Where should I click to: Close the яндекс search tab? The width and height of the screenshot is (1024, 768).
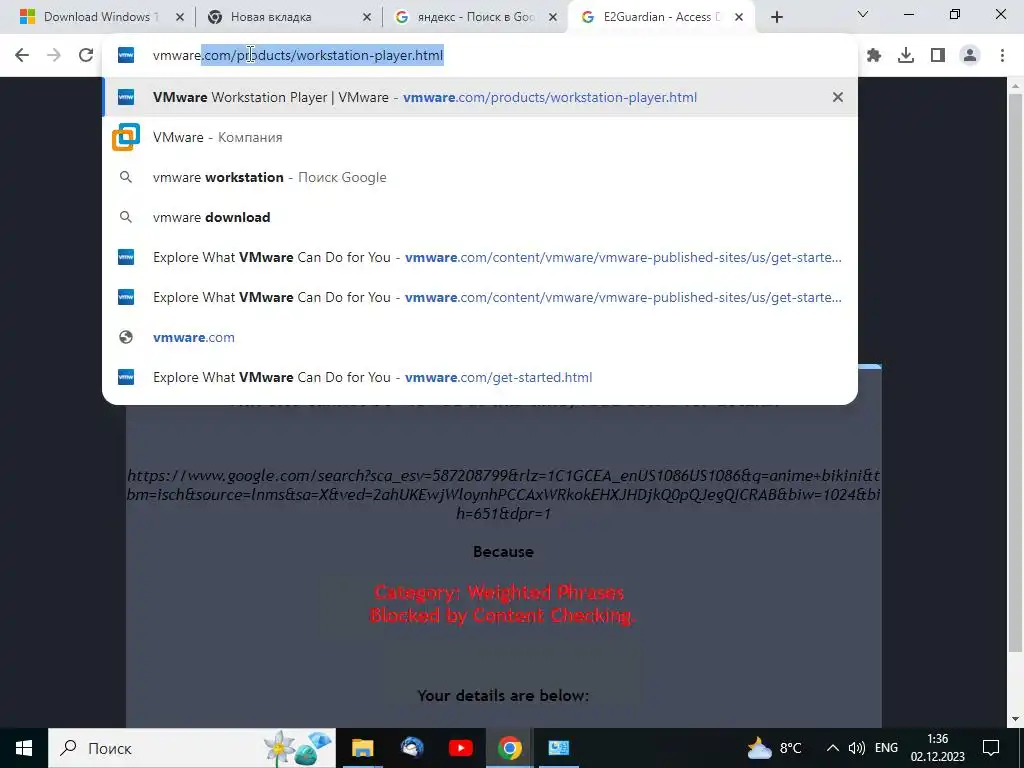(553, 17)
